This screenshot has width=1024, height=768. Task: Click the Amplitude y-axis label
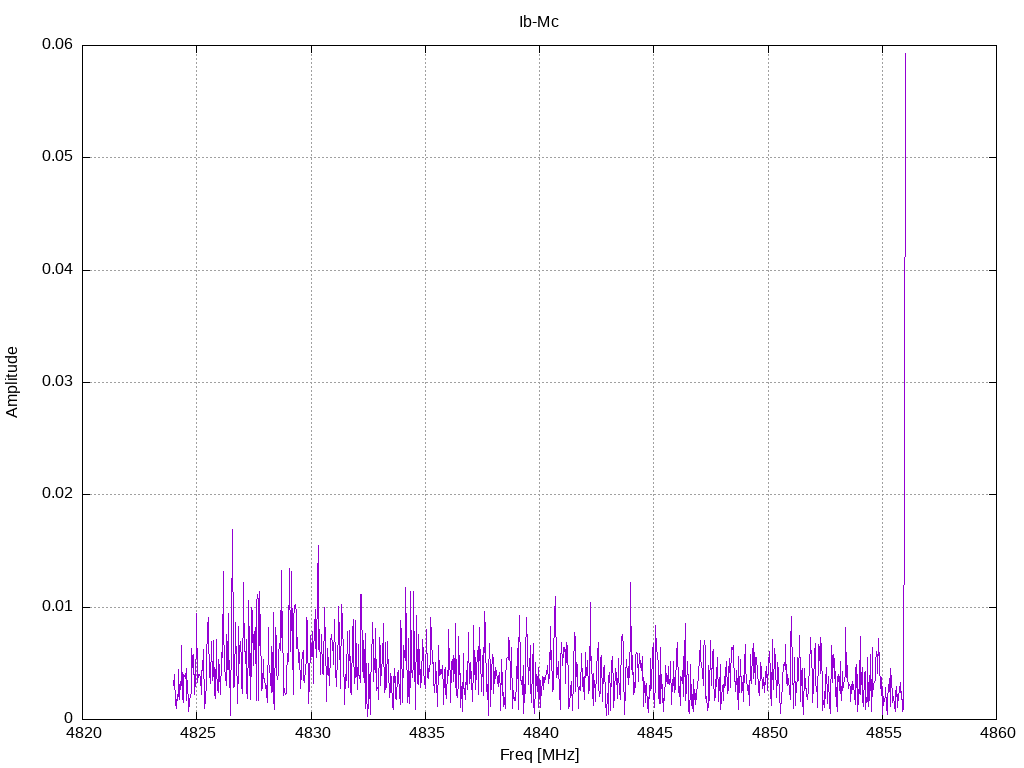12,382
